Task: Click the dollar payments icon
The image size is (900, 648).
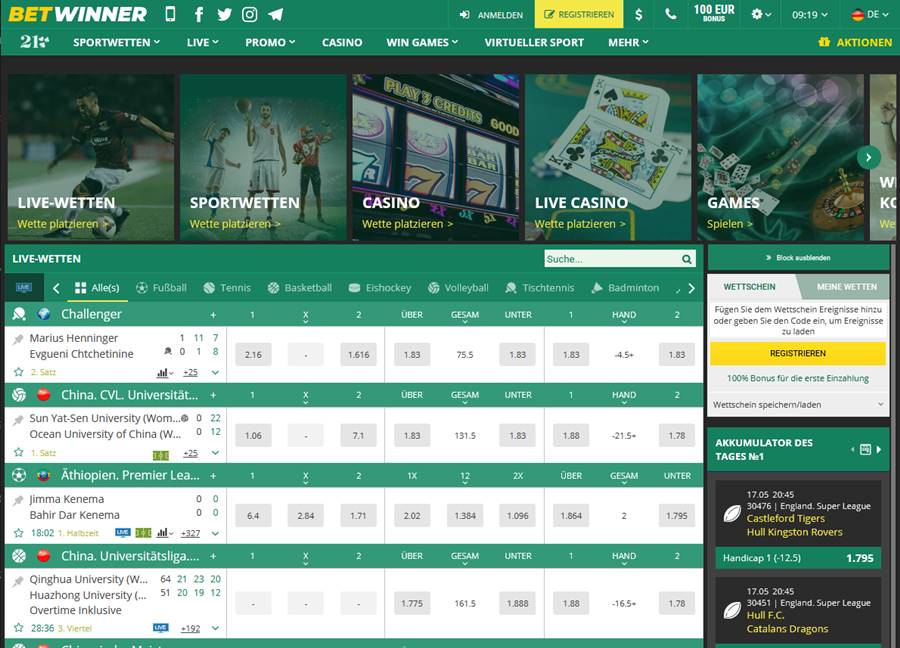Action: tap(639, 15)
